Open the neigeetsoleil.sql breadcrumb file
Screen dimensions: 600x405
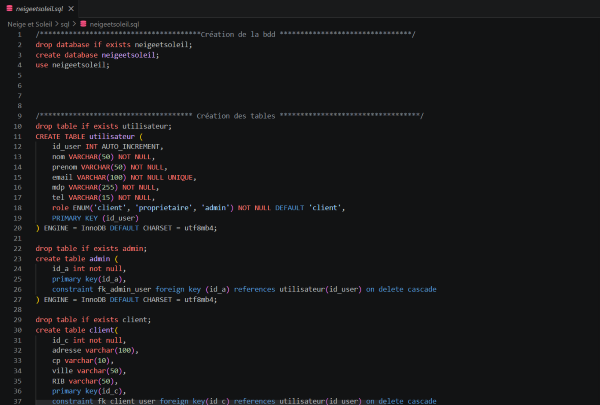point(114,24)
